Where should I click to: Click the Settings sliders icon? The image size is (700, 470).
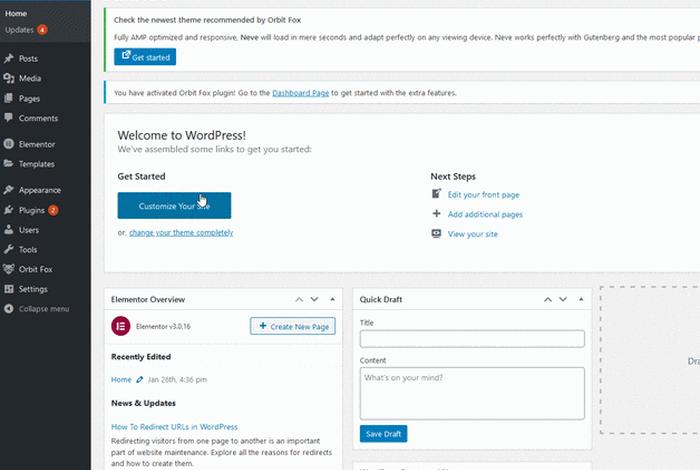click(x=8, y=289)
